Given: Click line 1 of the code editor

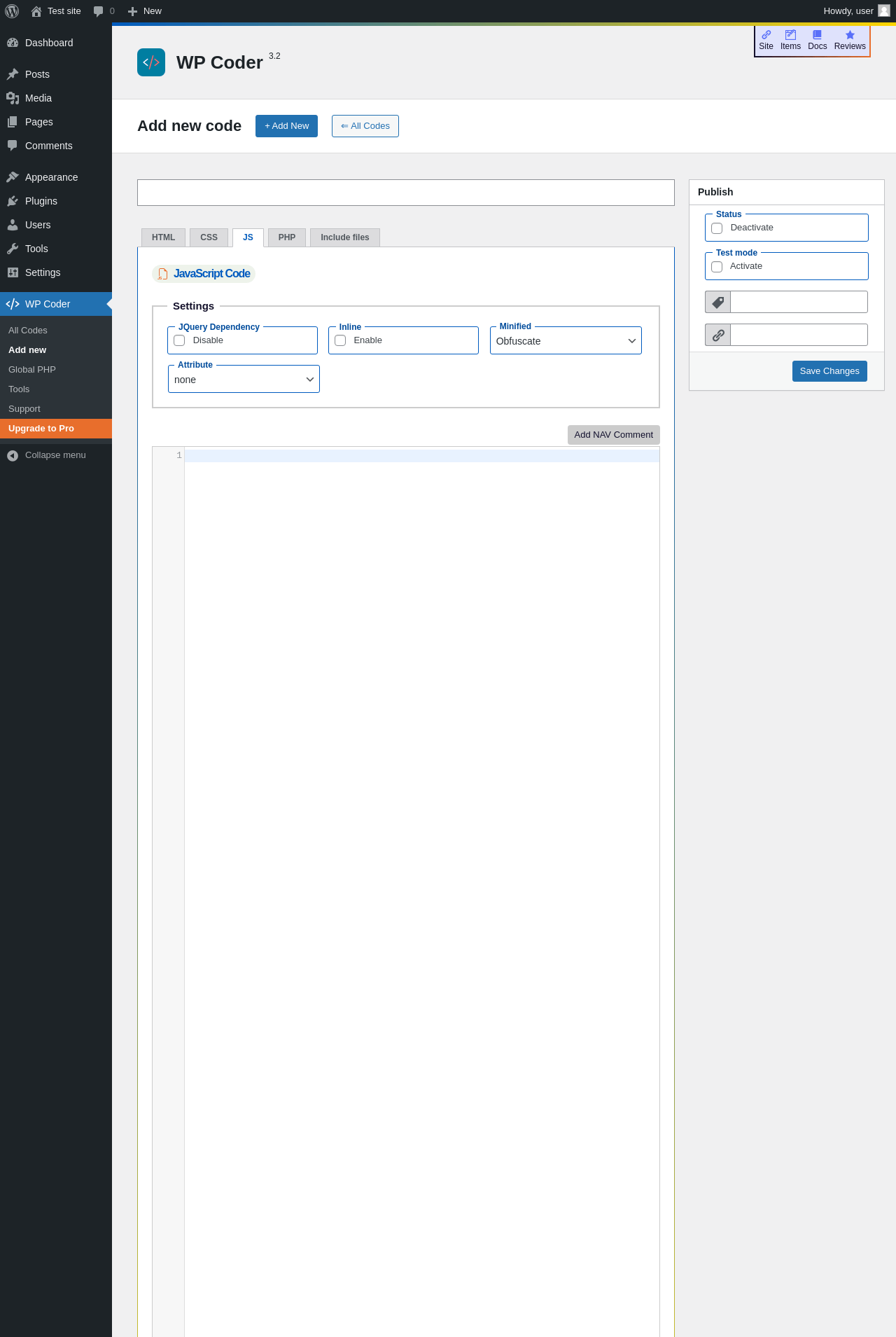Looking at the screenshot, I should point(422,456).
